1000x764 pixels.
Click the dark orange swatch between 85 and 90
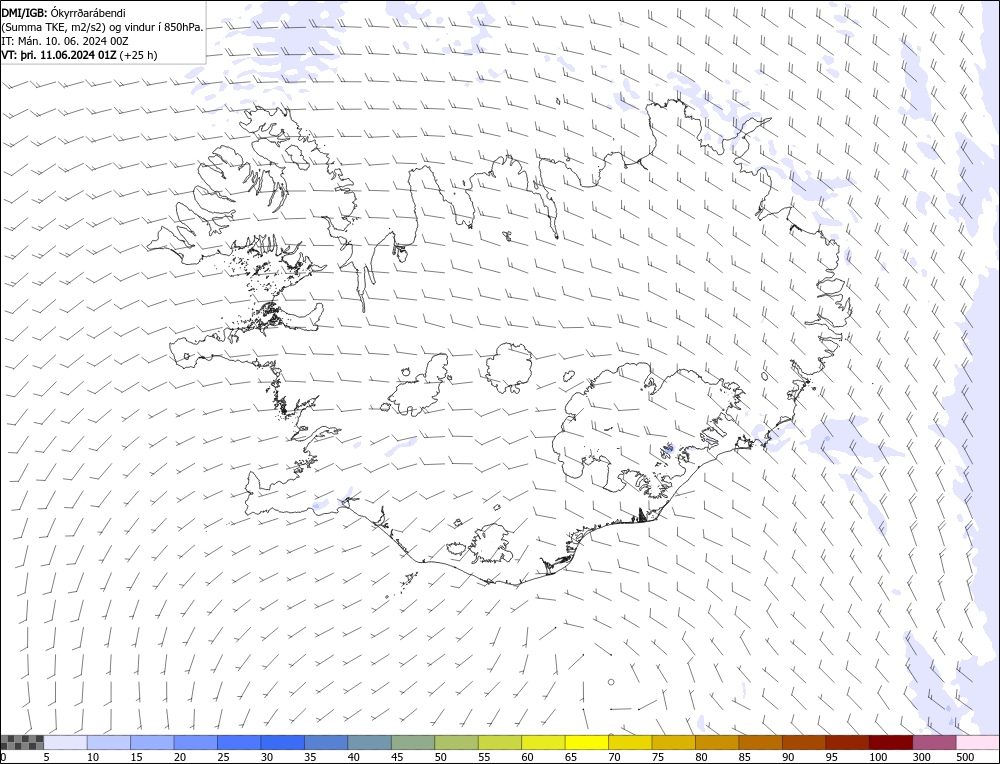(761, 742)
